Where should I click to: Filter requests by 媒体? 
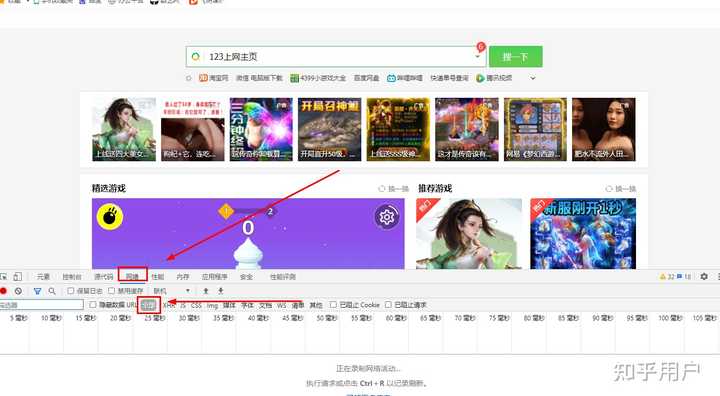(x=229, y=305)
